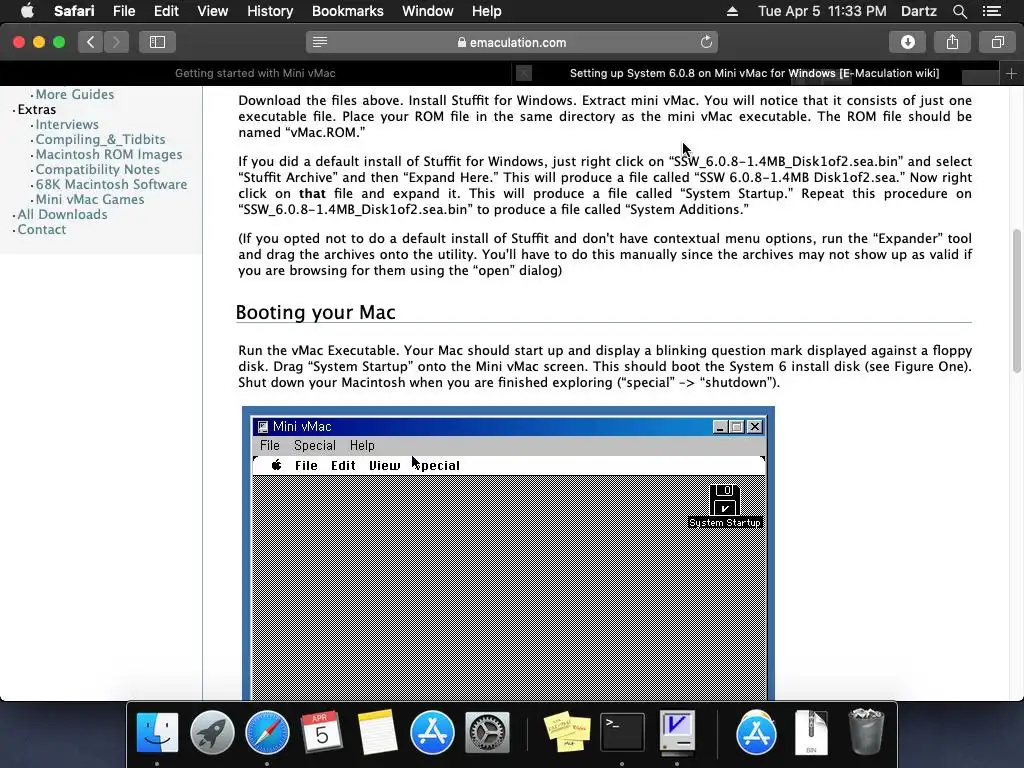The image size is (1024, 768).
Task: Click Safari's forward navigation arrow
Action: click(x=116, y=42)
